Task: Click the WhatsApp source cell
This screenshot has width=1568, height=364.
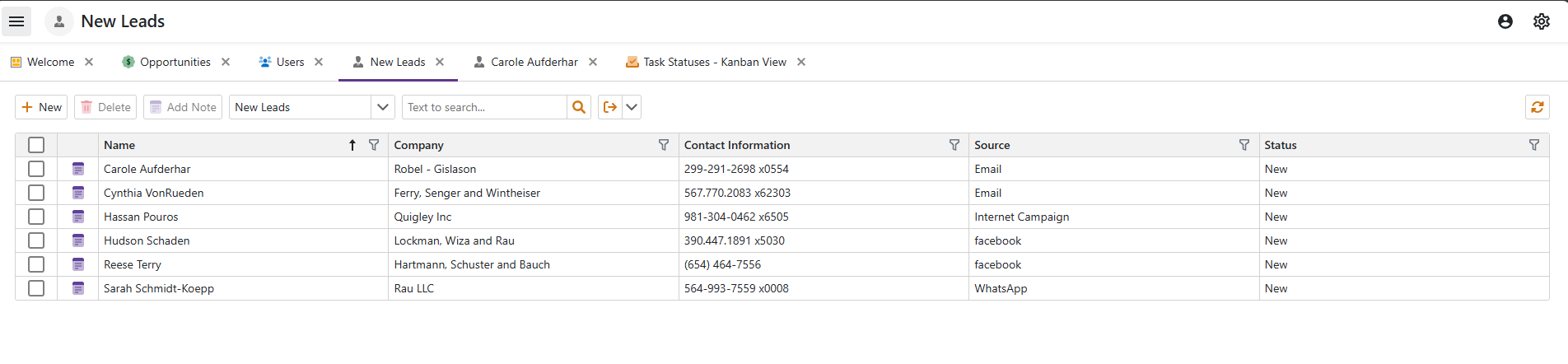Action: click(x=1114, y=288)
